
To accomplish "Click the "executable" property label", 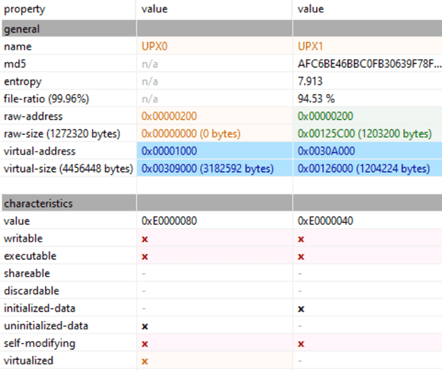I will tap(30, 256).
